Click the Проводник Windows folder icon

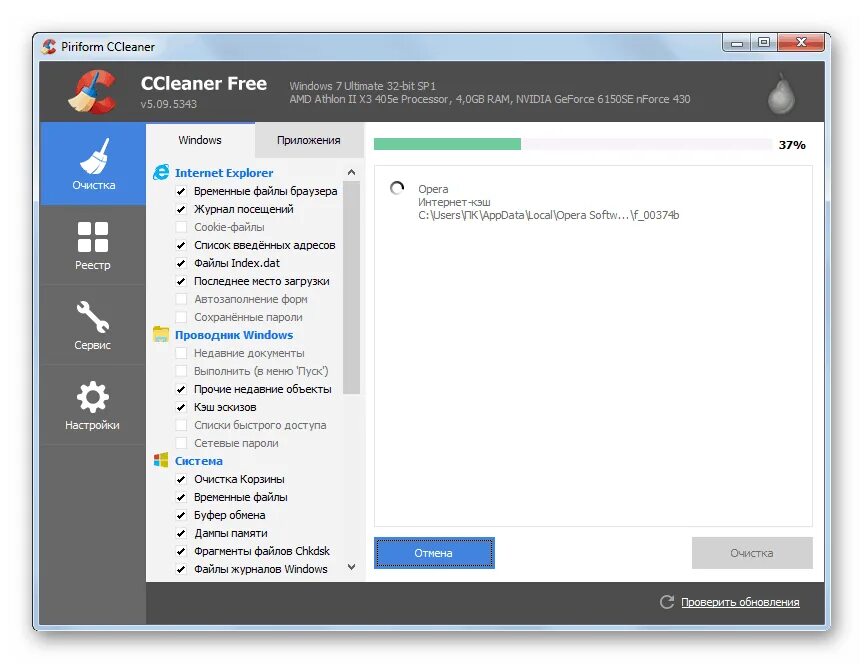(161, 334)
